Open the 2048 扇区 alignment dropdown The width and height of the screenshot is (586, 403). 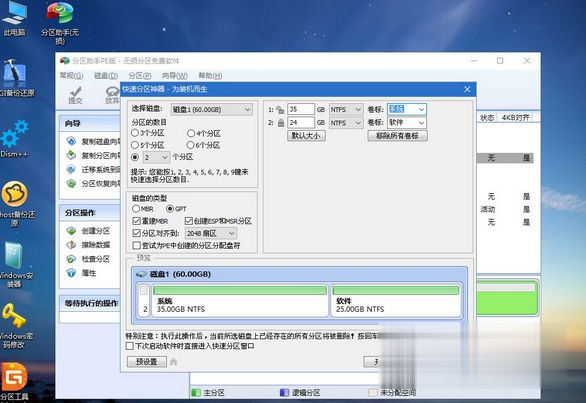tap(211, 234)
